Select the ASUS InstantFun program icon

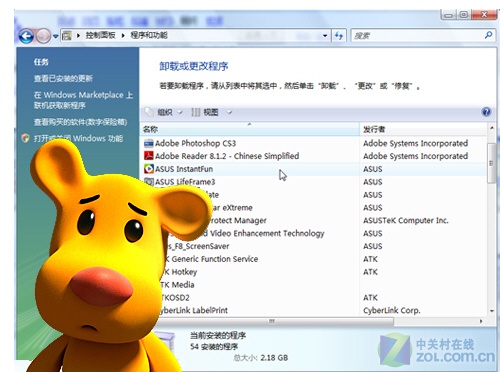tap(148, 169)
